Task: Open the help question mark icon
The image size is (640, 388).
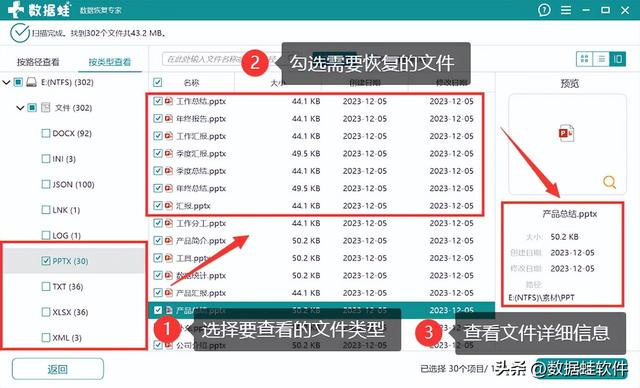Action: (x=544, y=10)
